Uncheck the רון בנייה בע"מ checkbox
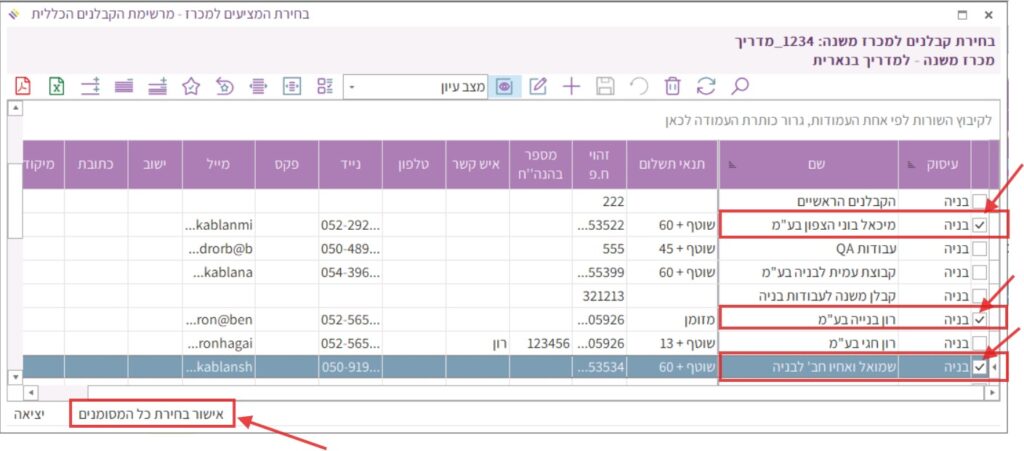Viewport: 1024px width, 451px height. [x=979, y=320]
